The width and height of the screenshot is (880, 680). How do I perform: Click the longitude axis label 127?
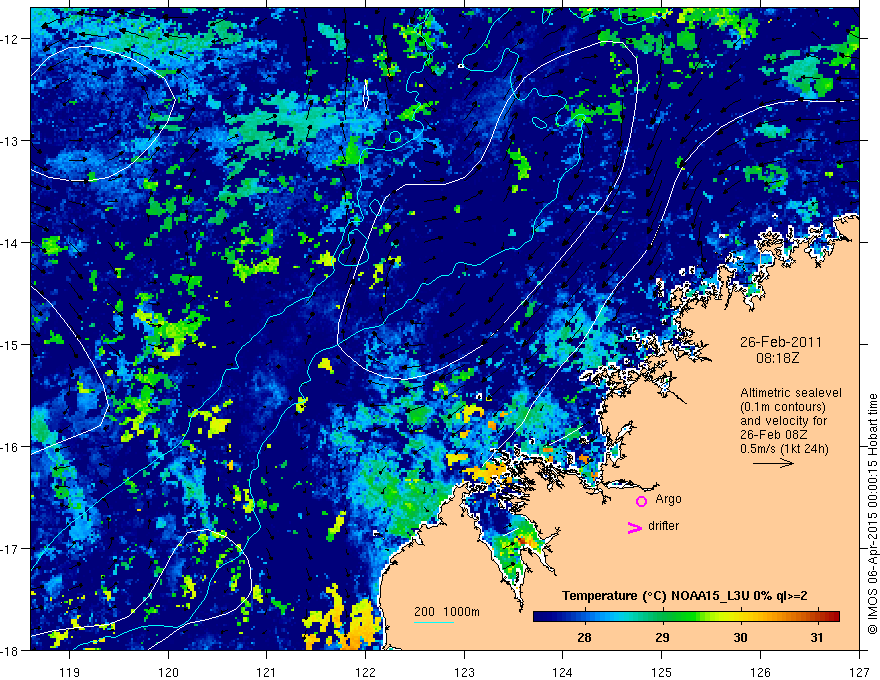pos(859,672)
